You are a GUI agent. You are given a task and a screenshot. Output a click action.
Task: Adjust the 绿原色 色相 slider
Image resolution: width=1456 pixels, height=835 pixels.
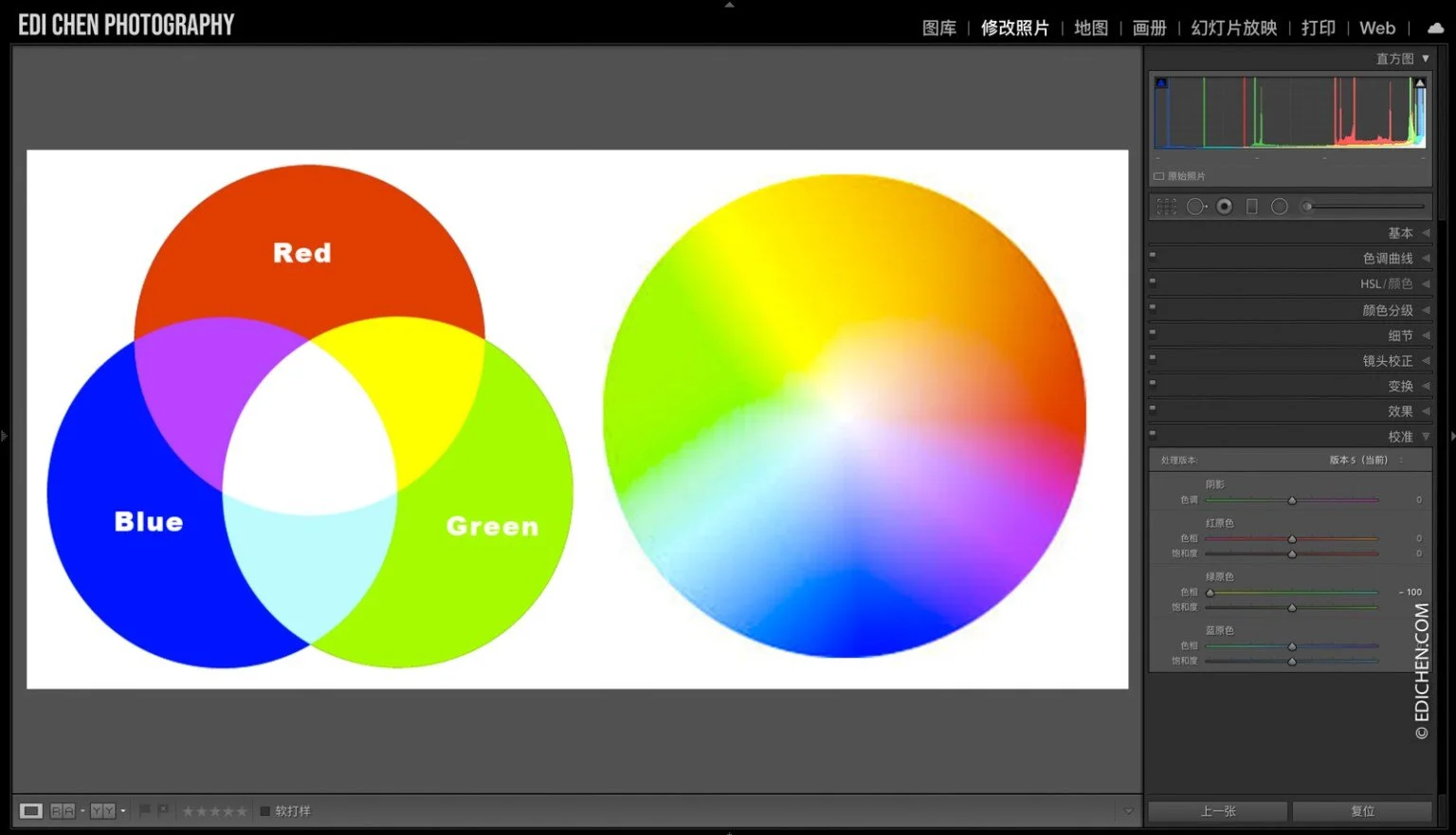(x=1292, y=592)
